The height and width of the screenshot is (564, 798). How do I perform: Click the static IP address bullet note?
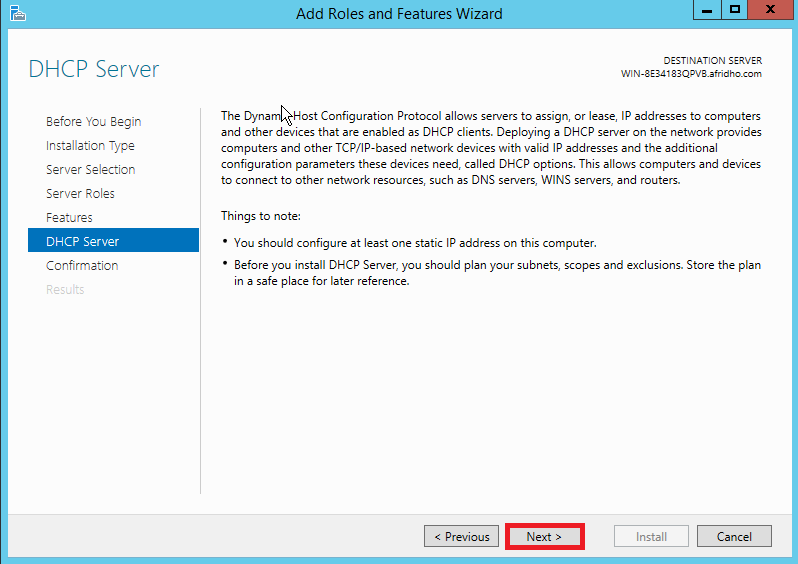pos(415,243)
